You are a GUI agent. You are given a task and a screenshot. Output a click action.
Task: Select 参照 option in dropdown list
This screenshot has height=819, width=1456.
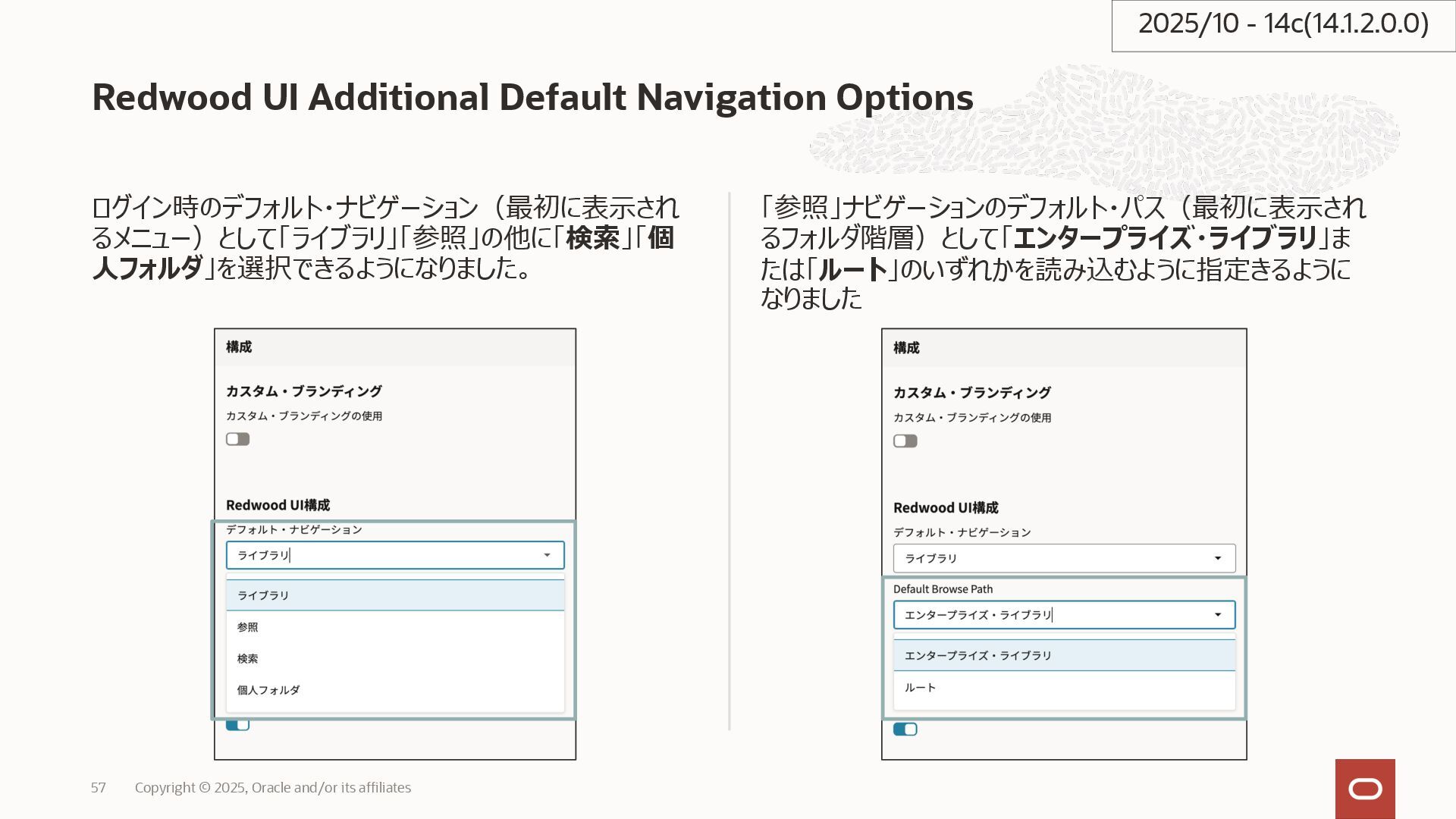point(248,627)
